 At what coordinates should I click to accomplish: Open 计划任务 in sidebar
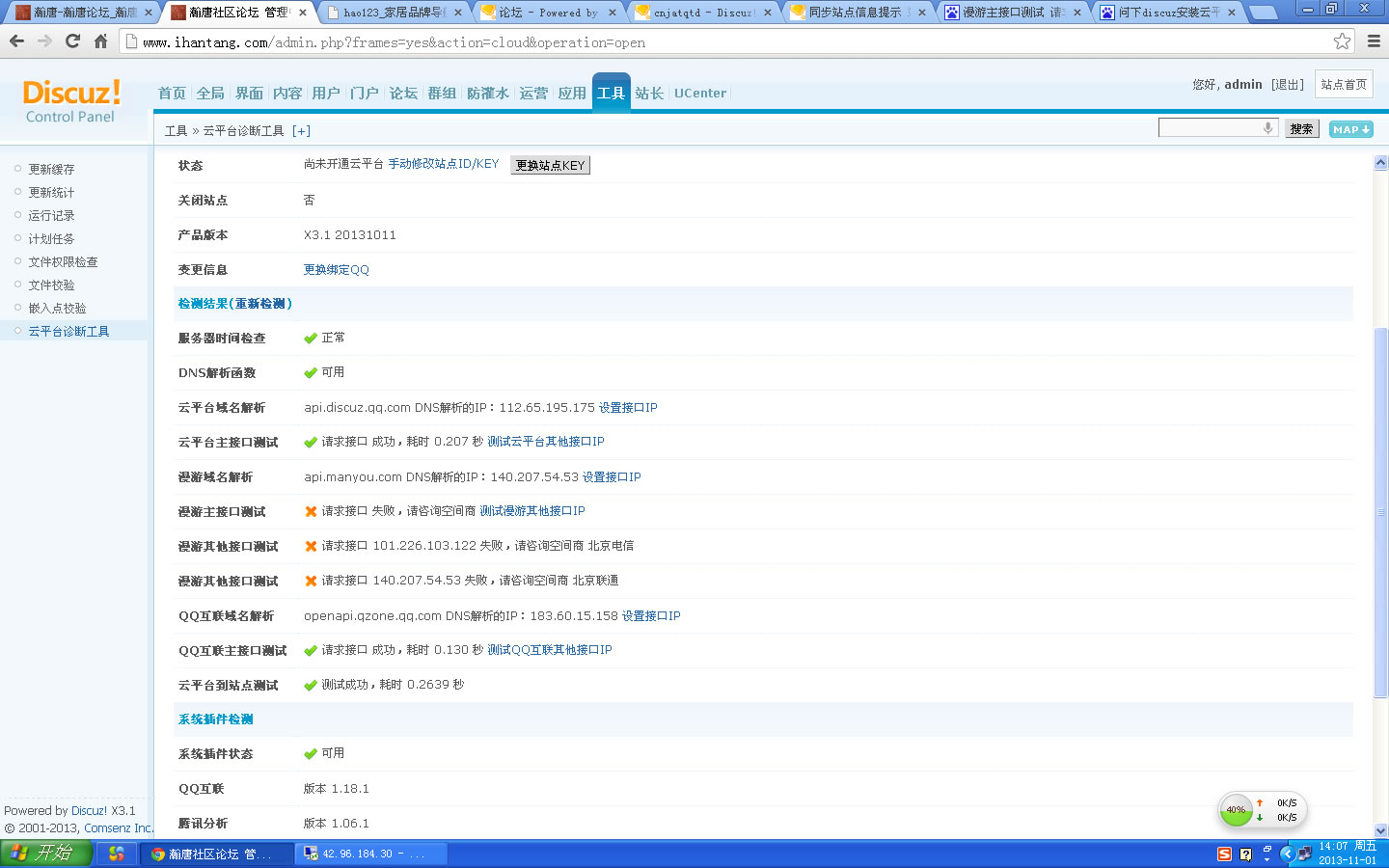[51, 238]
